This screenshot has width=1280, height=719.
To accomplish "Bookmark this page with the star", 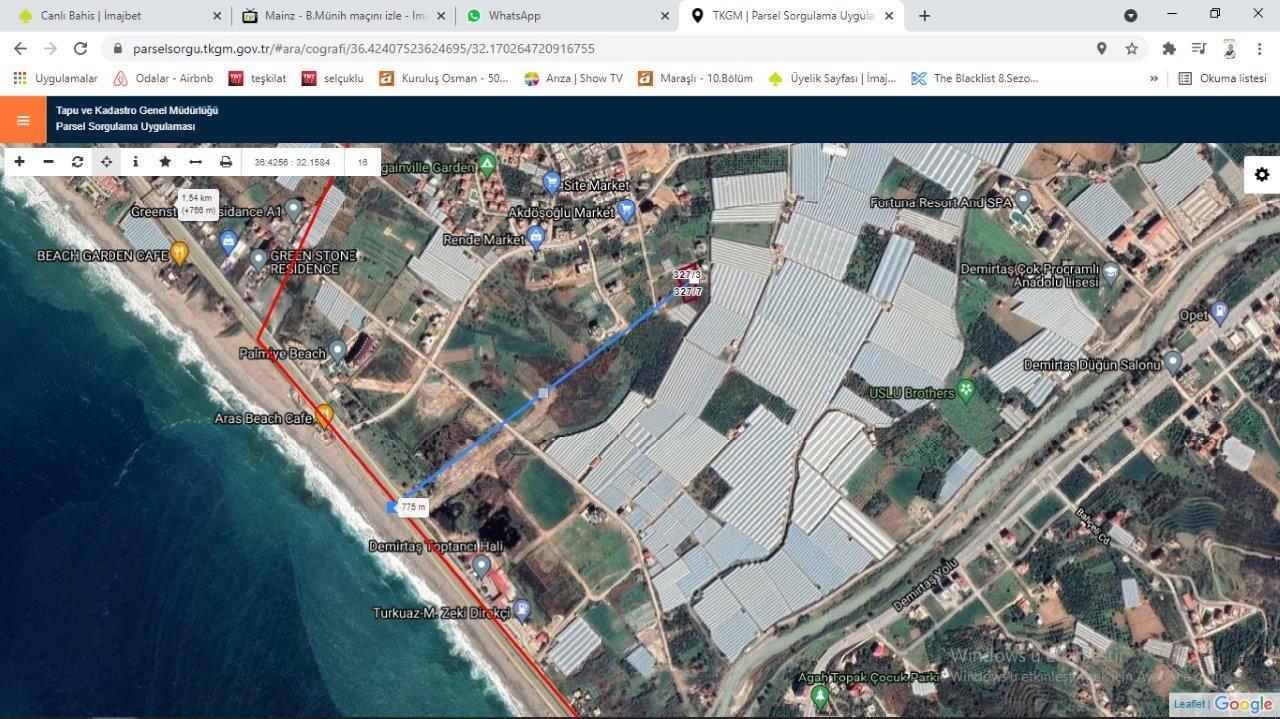I will pos(1131,48).
